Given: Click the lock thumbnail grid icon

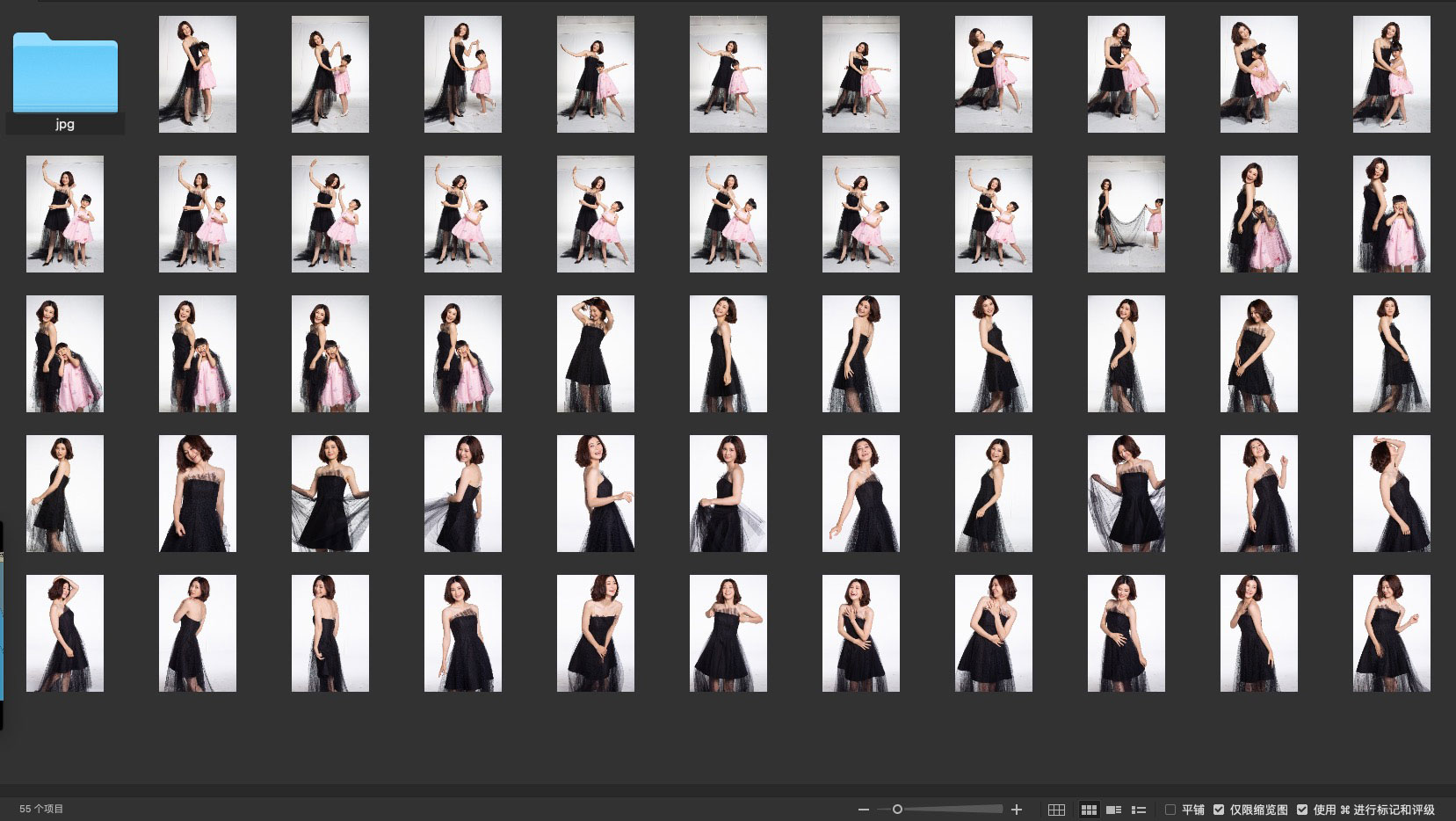Looking at the screenshot, I should pyautogui.click(x=1057, y=810).
